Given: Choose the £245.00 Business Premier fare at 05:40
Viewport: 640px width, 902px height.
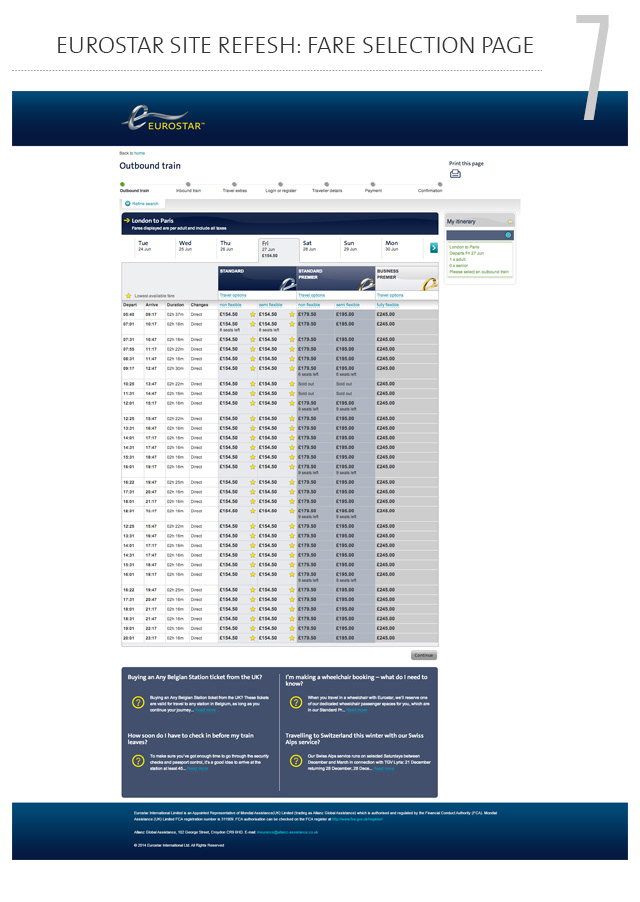Looking at the screenshot, I should pyautogui.click(x=386, y=315).
